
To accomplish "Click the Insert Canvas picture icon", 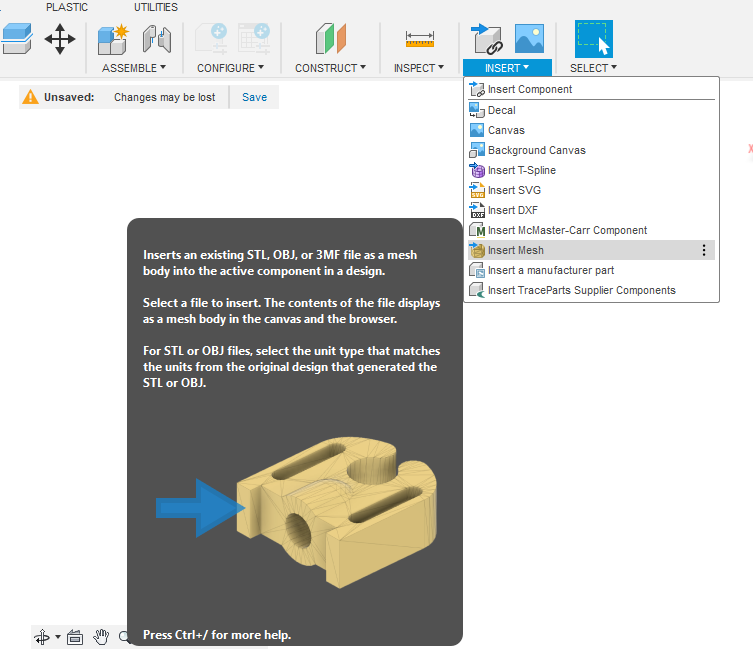I will (x=529, y=40).
